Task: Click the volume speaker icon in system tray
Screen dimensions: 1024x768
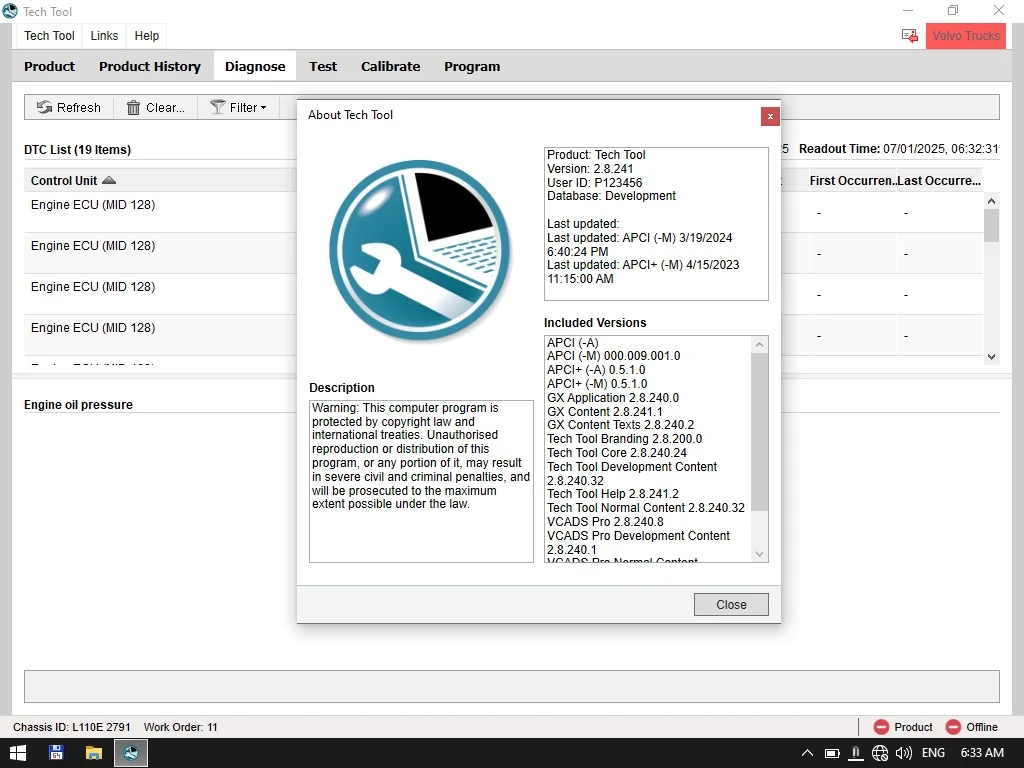Action: 904,753
